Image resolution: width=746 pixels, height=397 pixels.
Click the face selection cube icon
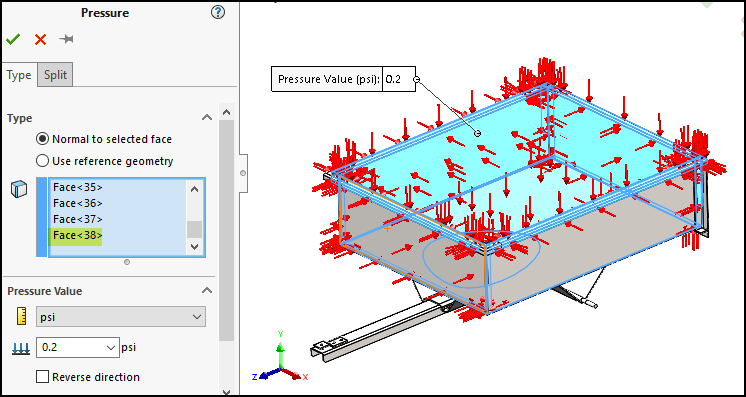[19, 190]
